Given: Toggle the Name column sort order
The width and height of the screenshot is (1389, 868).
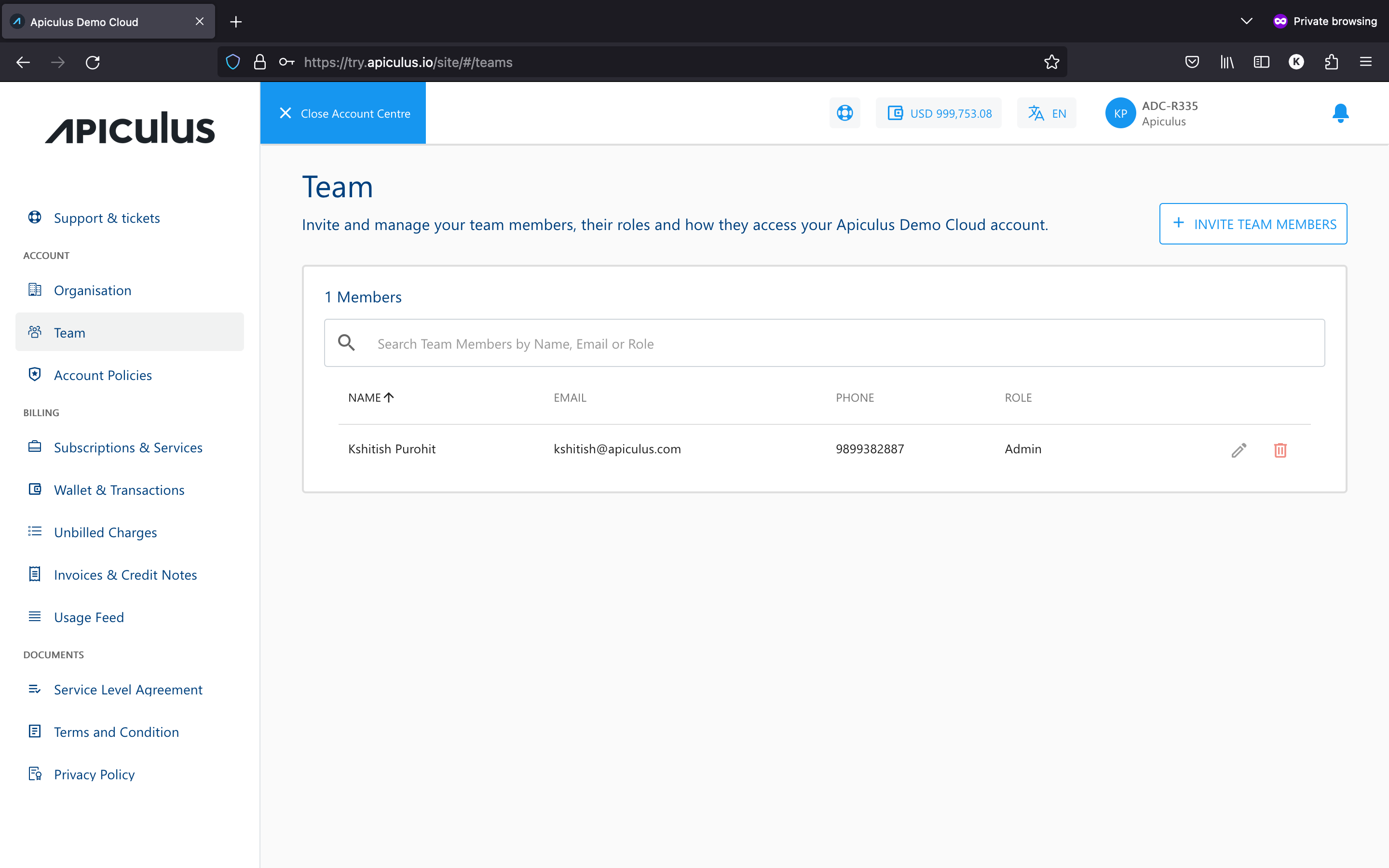Looking at the screenshot, I should pos(370,397).
